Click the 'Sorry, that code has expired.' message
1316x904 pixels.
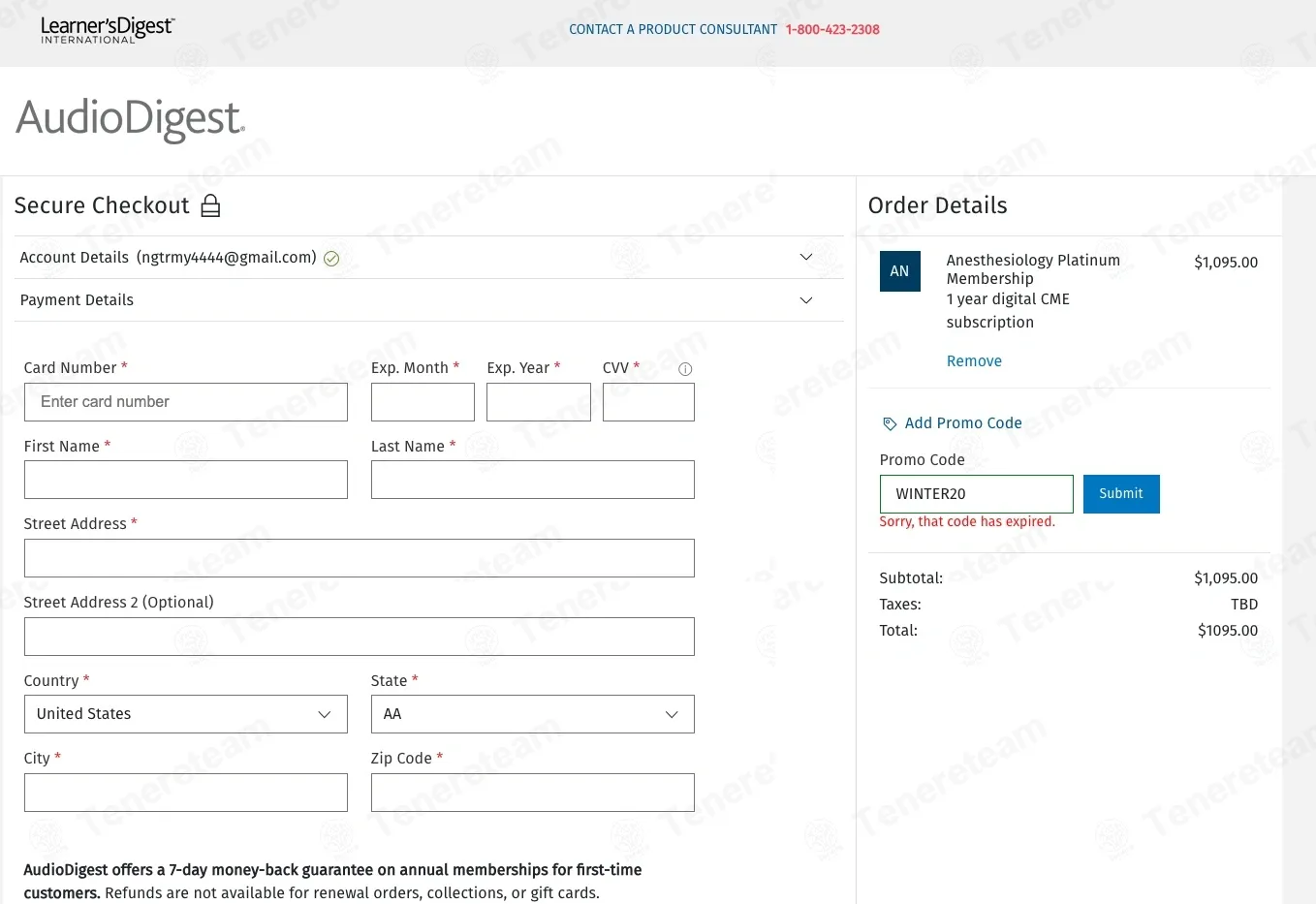coord(967,521)
